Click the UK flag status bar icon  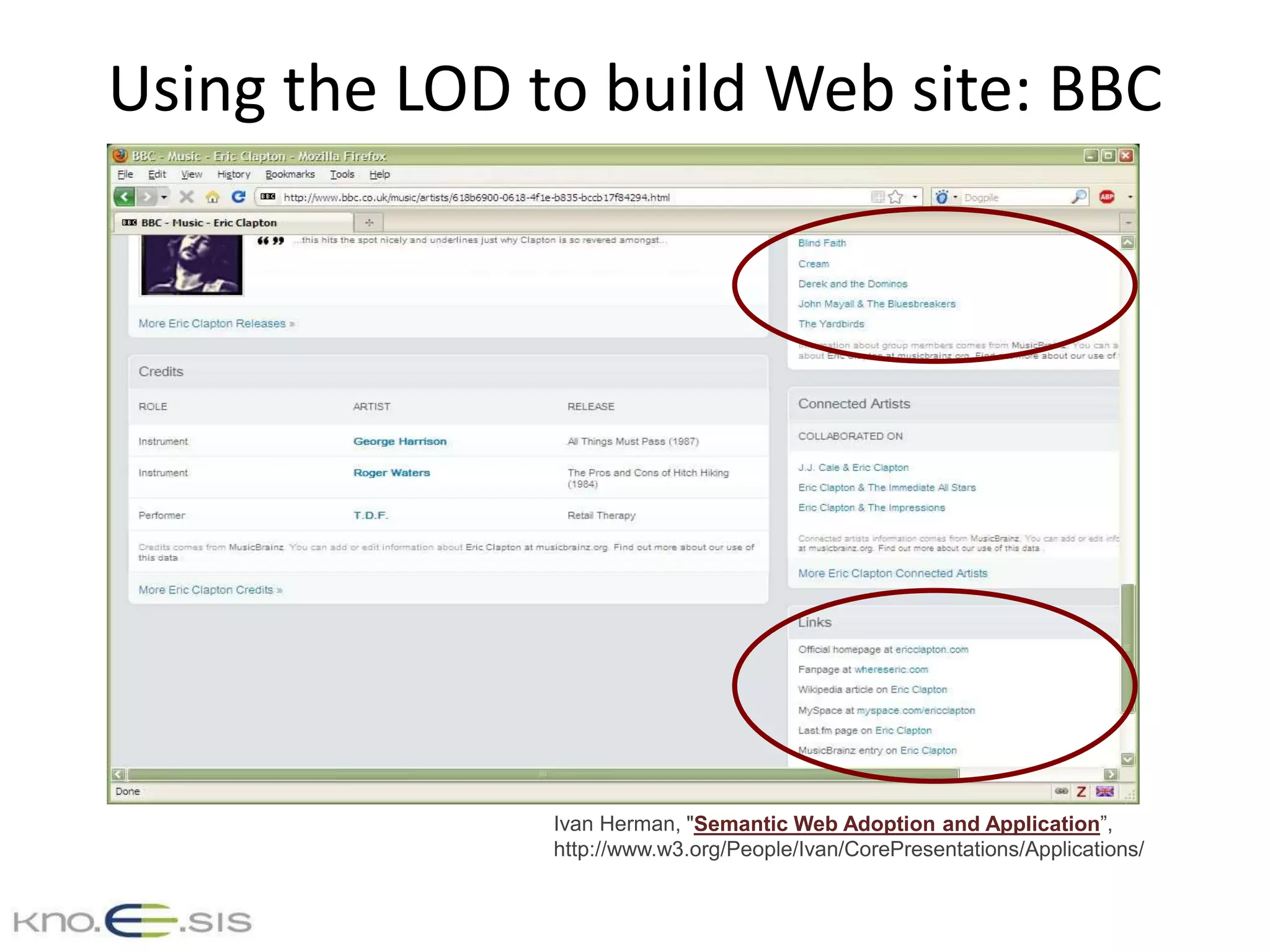pos(1104,791)
